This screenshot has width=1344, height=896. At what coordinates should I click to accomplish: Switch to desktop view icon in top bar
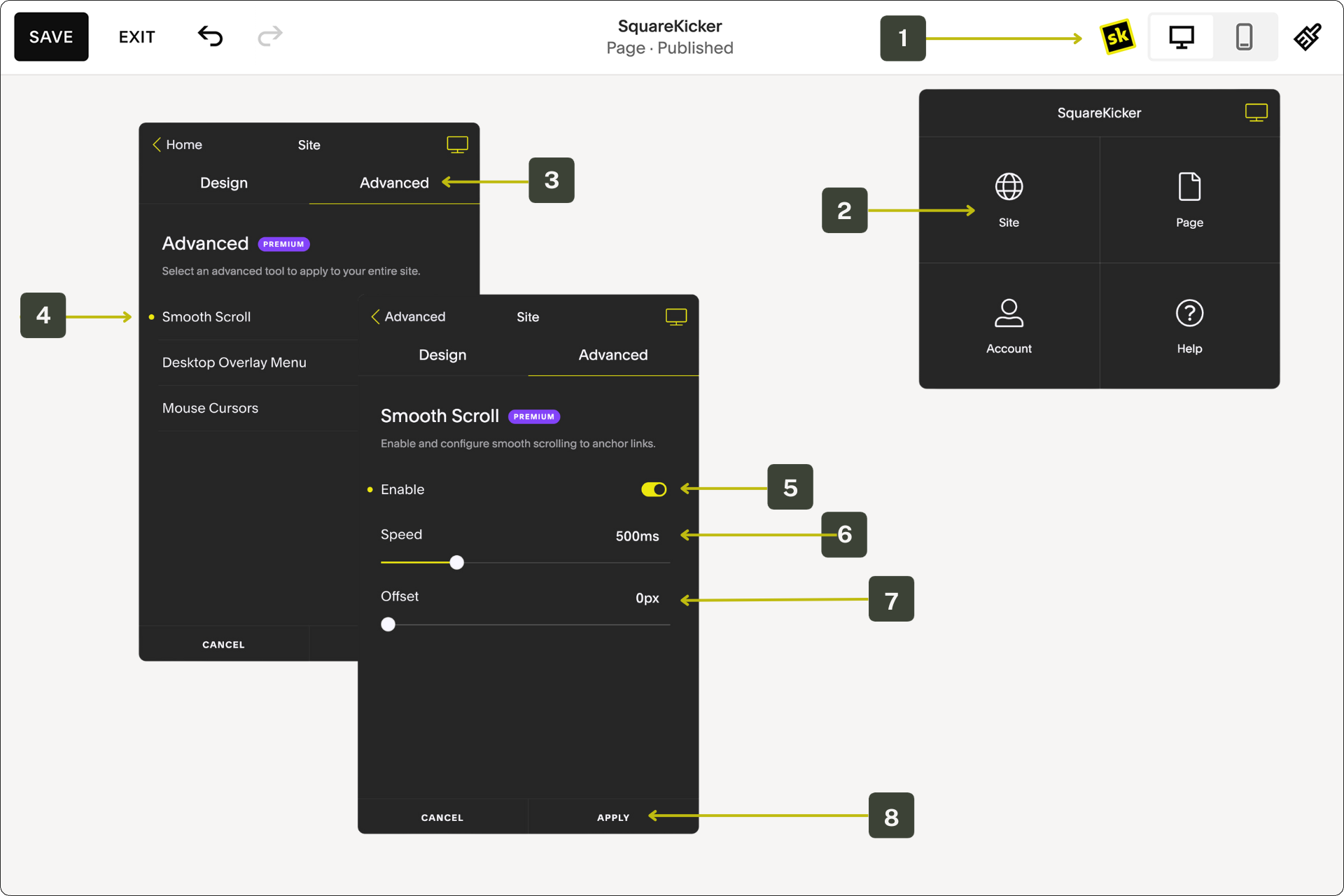point(1182,36)
